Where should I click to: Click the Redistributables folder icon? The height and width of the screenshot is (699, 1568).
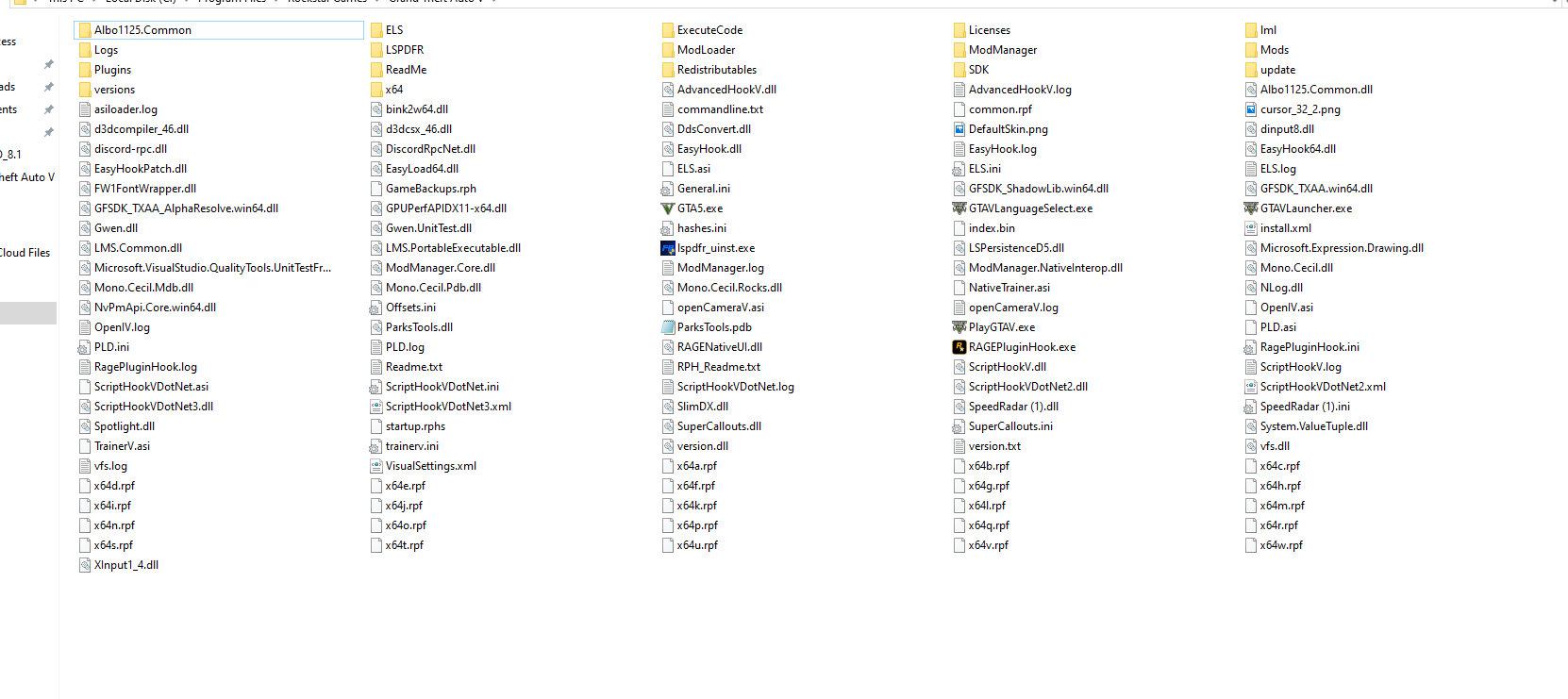668,70
